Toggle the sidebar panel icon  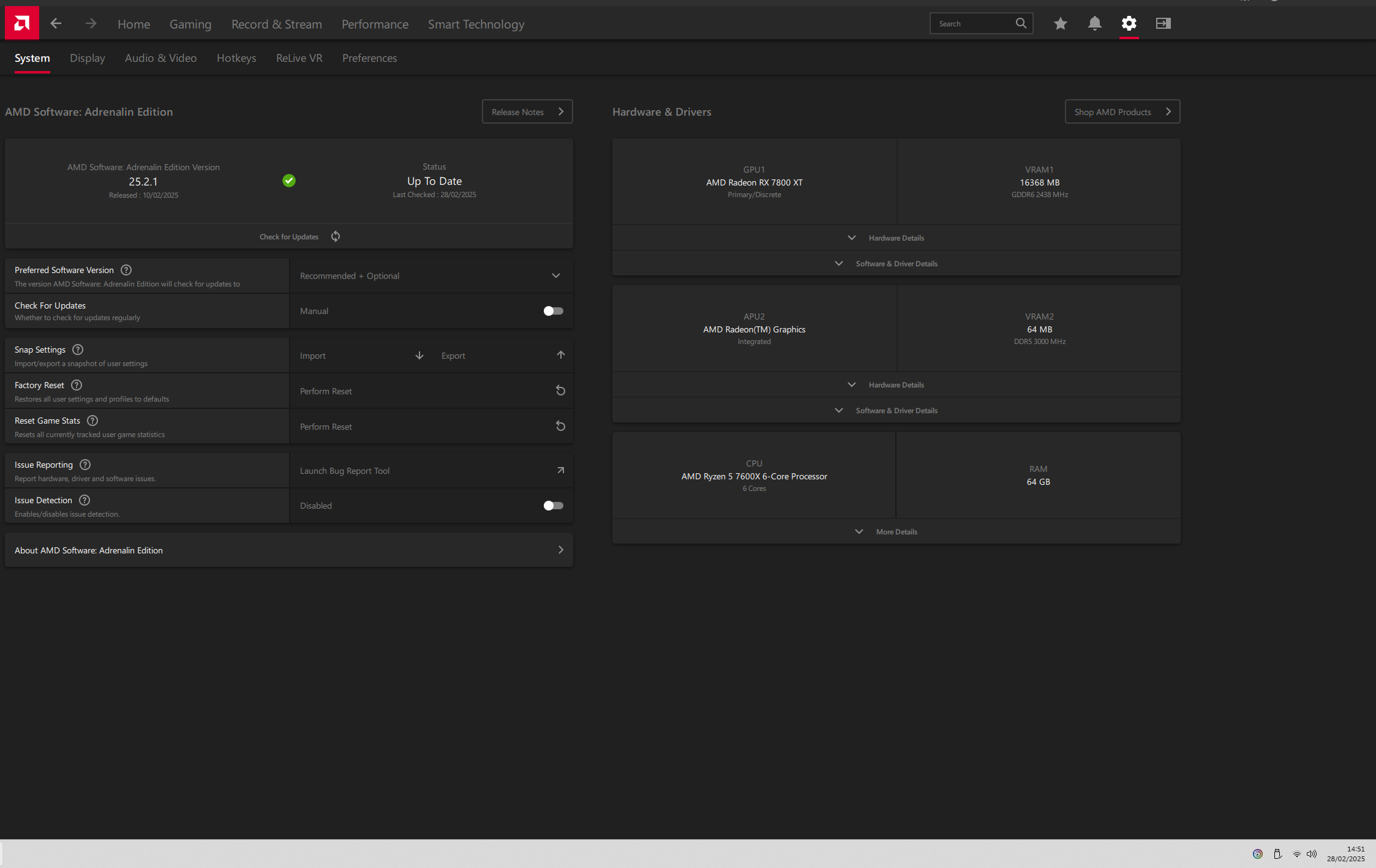1164,23
